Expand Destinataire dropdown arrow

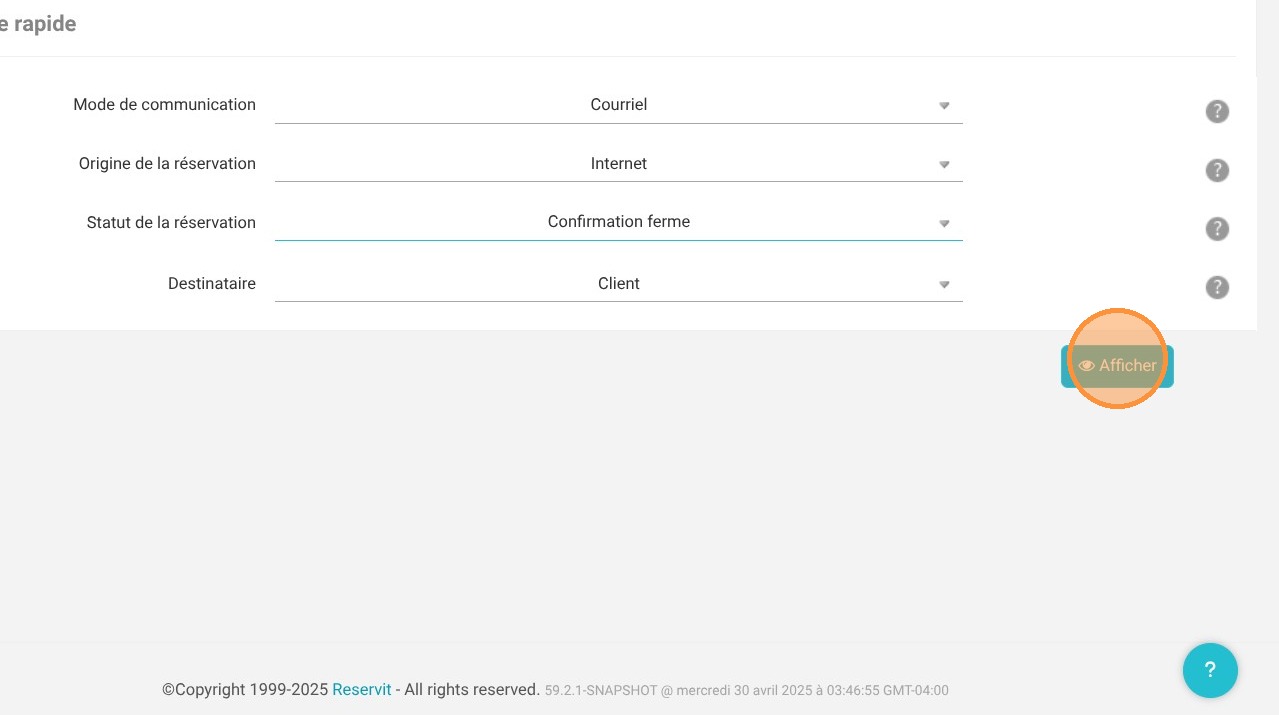pyautogui.click(x=944, y=285)
